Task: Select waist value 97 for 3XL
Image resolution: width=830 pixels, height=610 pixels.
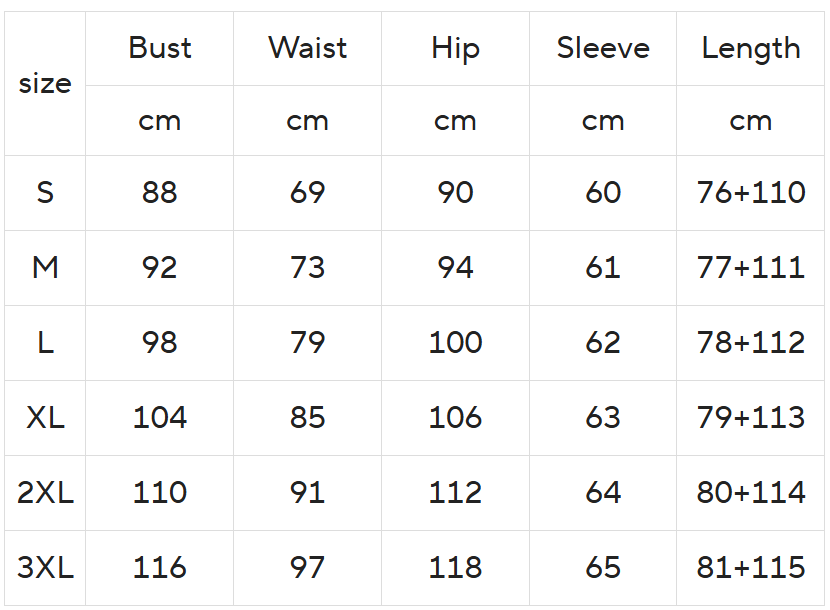Action: [308, 567]
